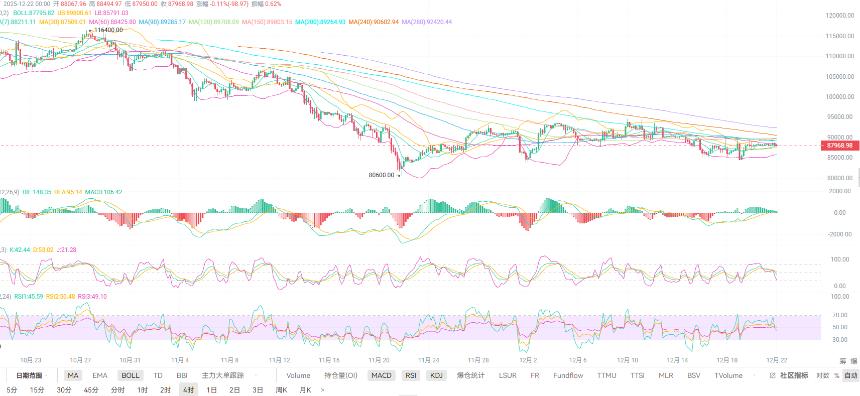Switch to 分时 time-sharing view

pyautogui.click(x=117, y=390)
